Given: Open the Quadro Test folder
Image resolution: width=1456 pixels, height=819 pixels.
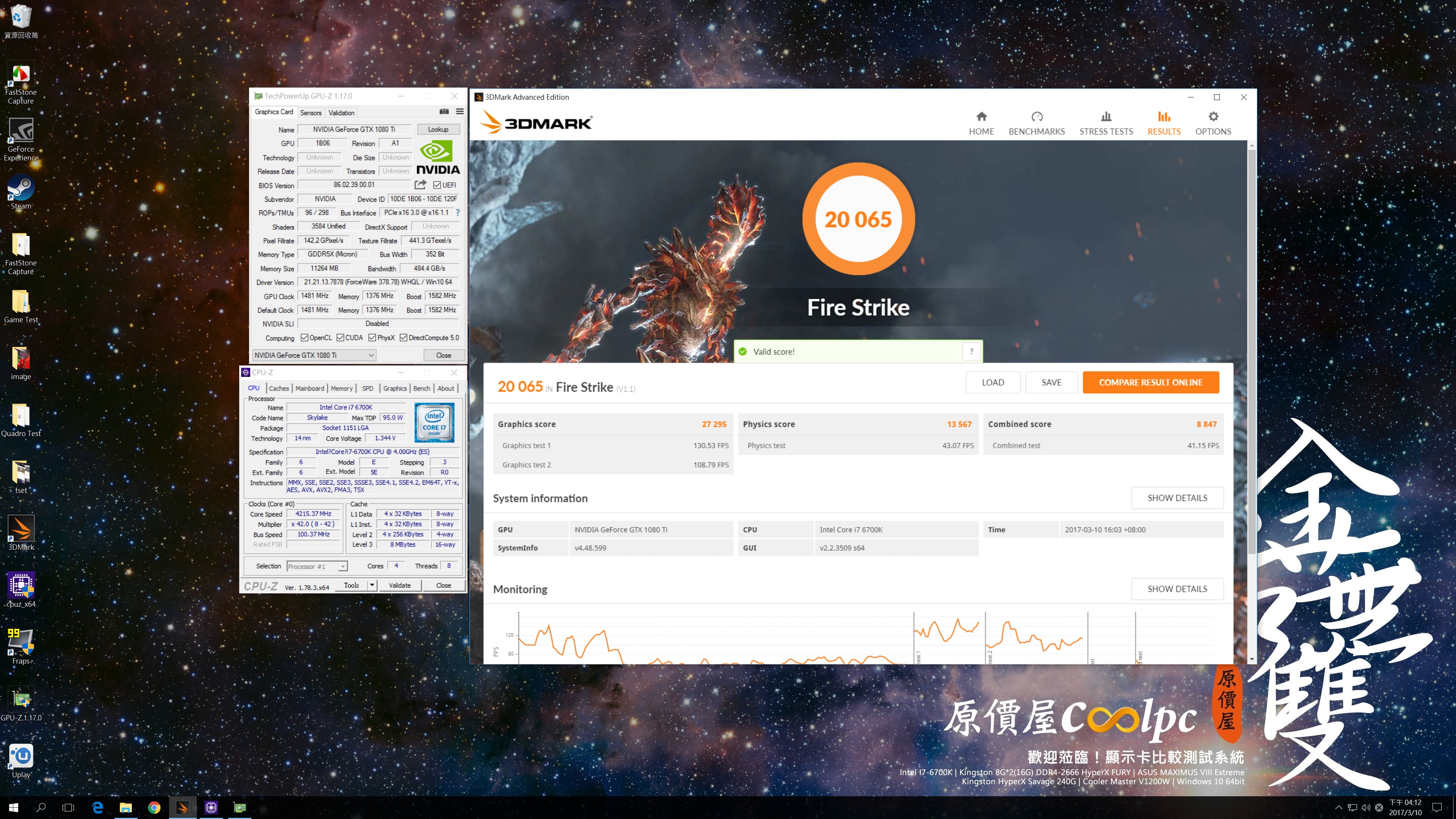Looking at the screenshot, I should (x=21, y=420).
